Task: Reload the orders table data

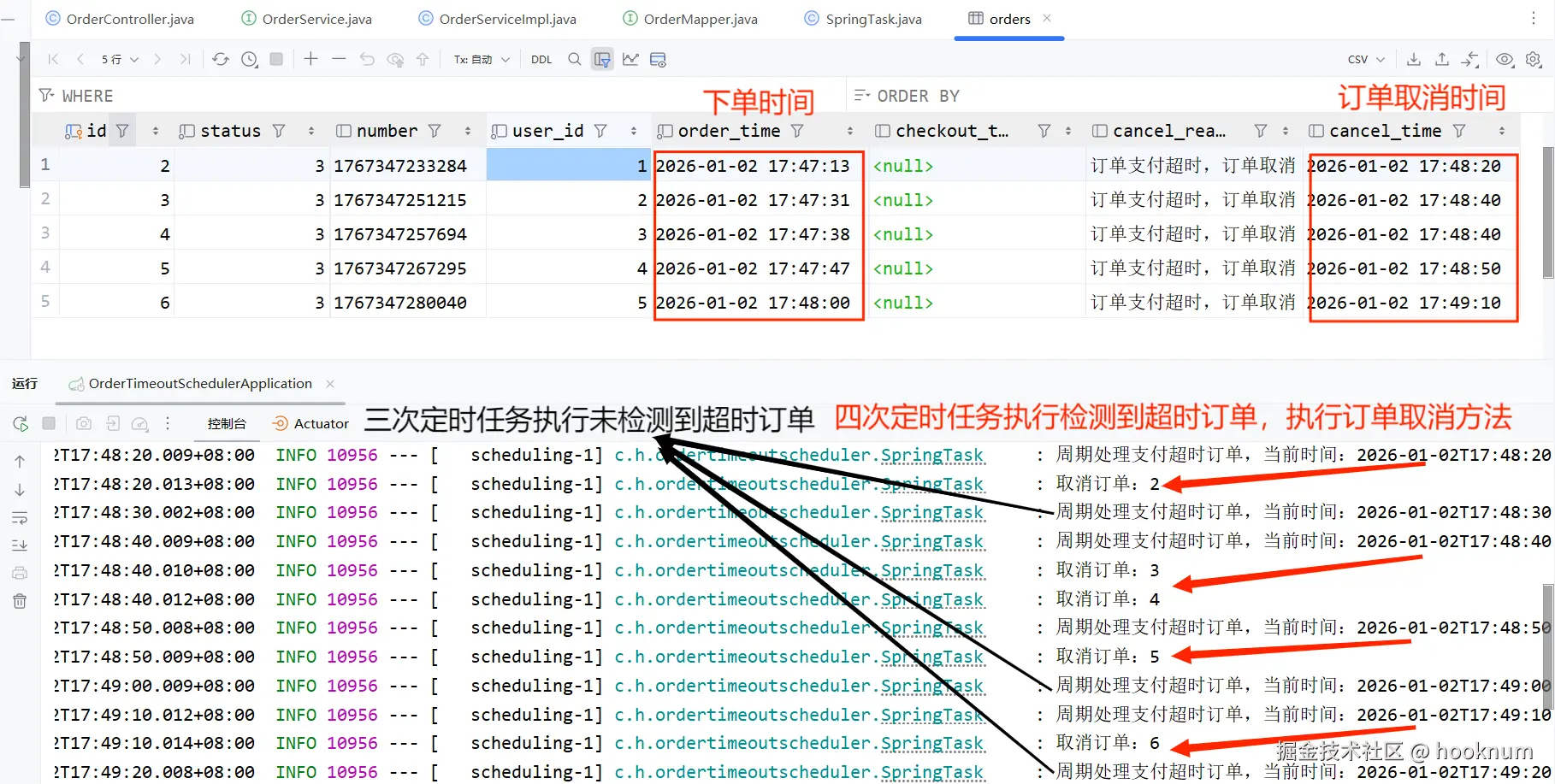Action: pos(221,59)
